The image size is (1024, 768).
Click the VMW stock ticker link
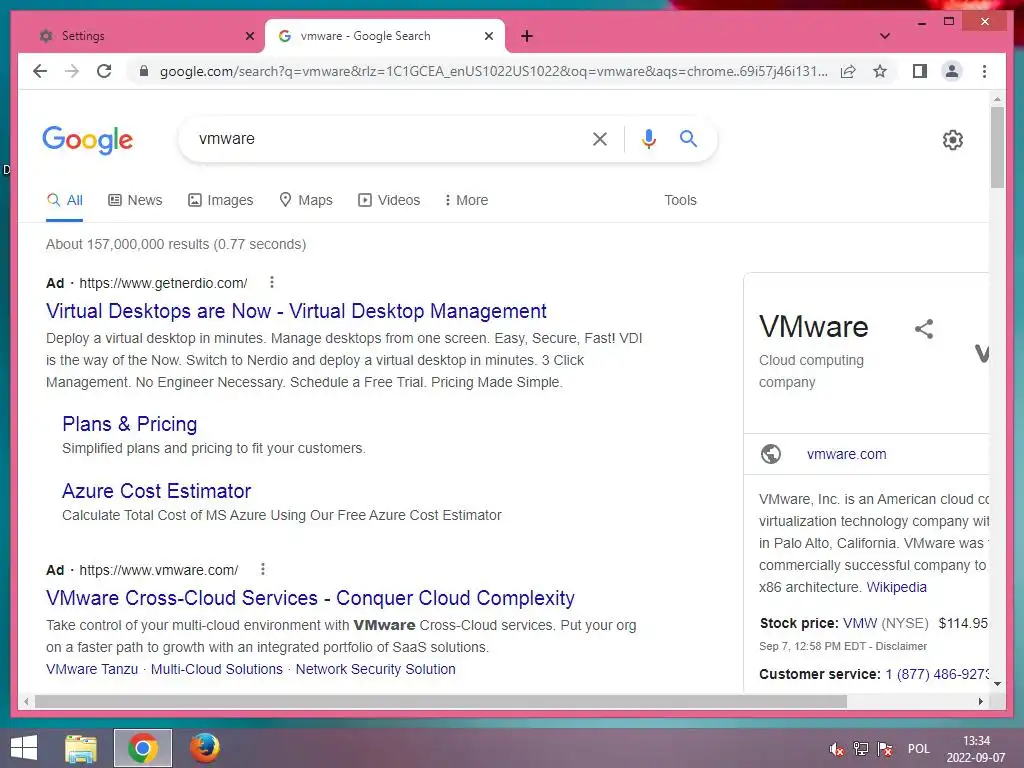859,623
